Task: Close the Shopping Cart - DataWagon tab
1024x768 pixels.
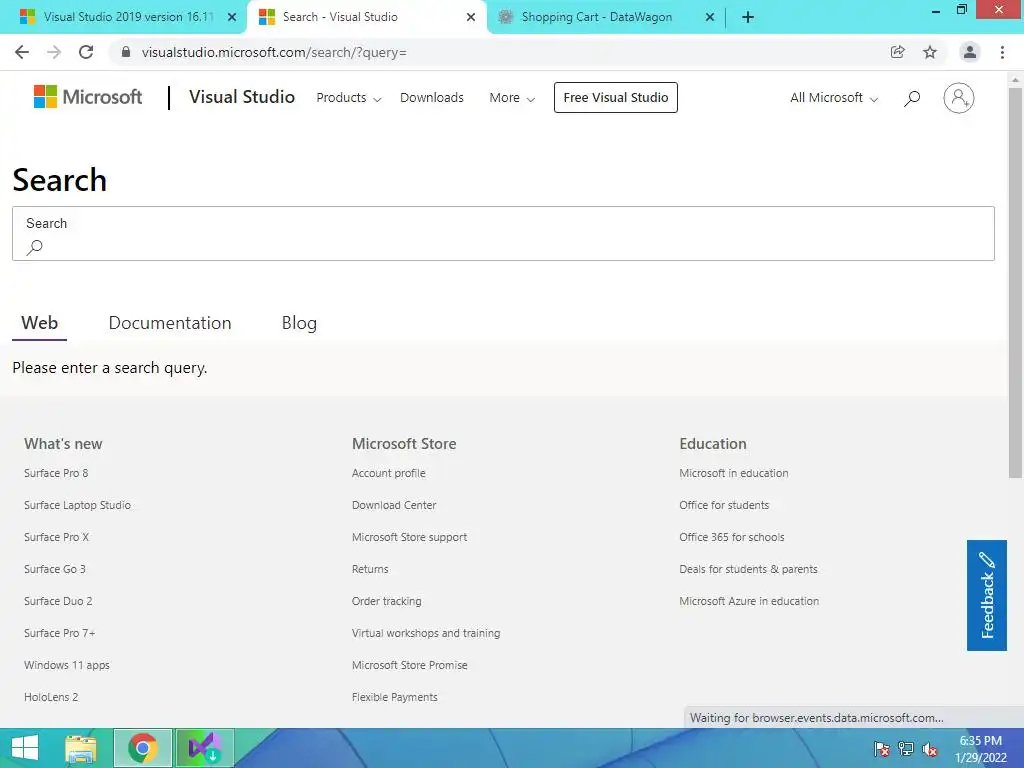Action: (x=710, y=17)
